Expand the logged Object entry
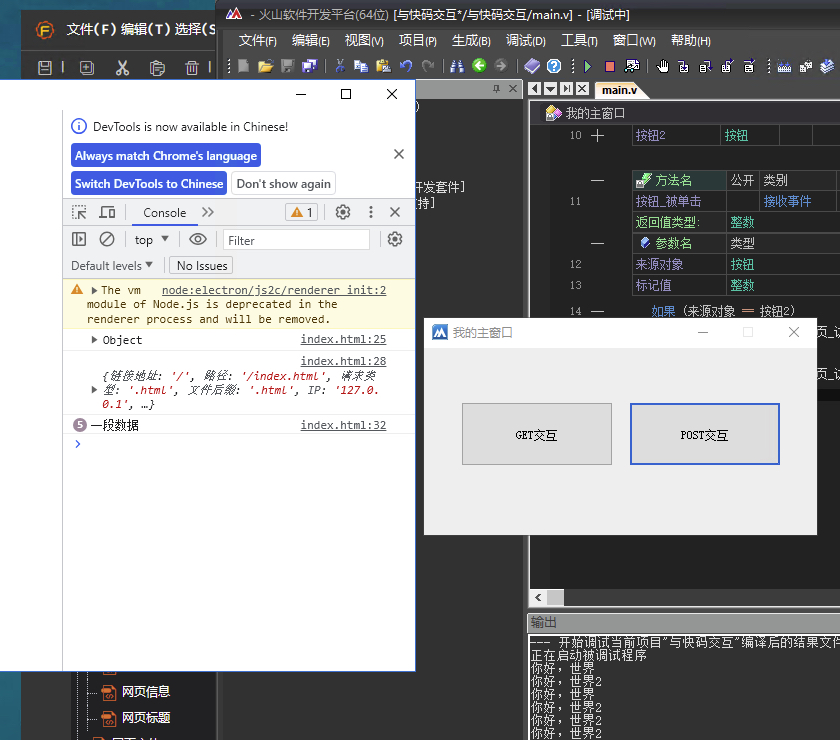Screen dimensions: 840x740 94,340
